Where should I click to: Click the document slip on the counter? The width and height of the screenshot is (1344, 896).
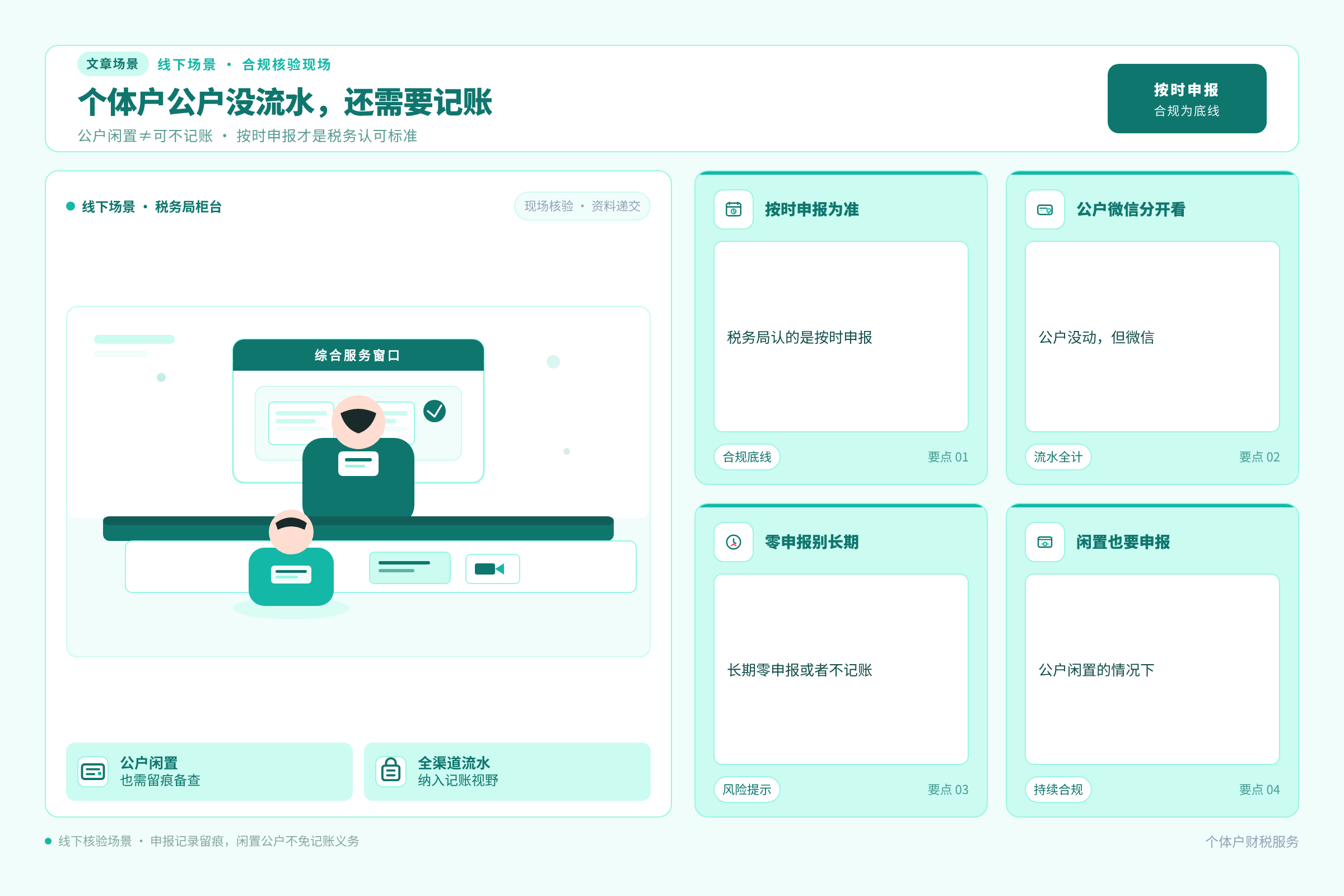[409, 567]
